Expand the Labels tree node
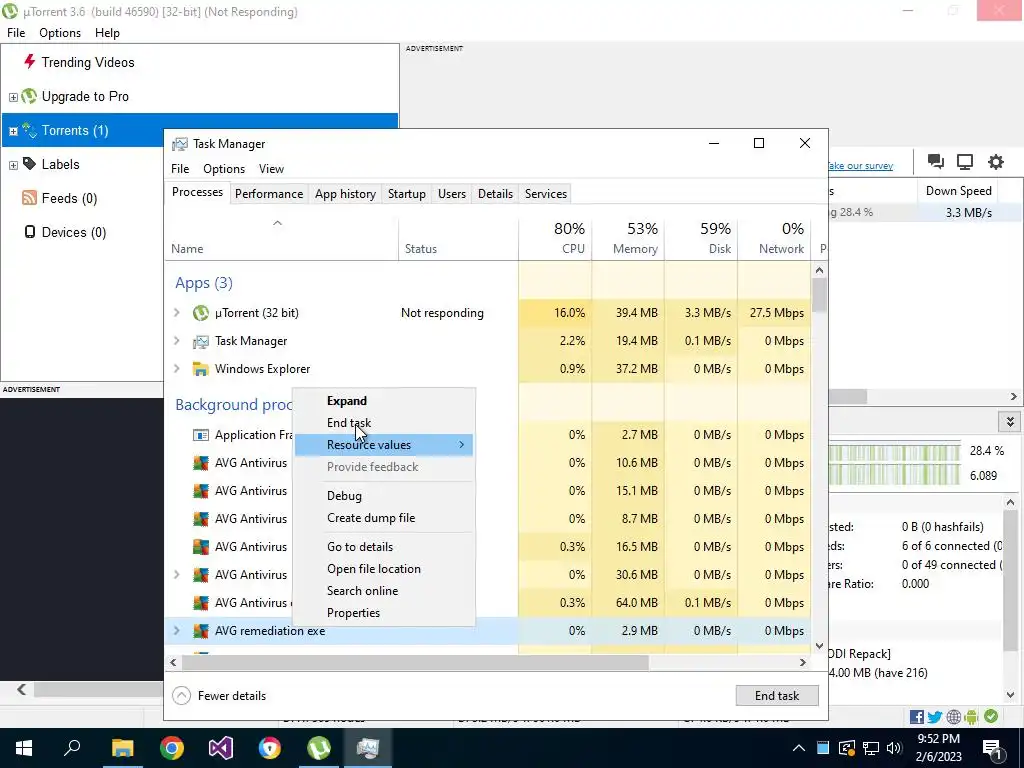 [13, 165]
